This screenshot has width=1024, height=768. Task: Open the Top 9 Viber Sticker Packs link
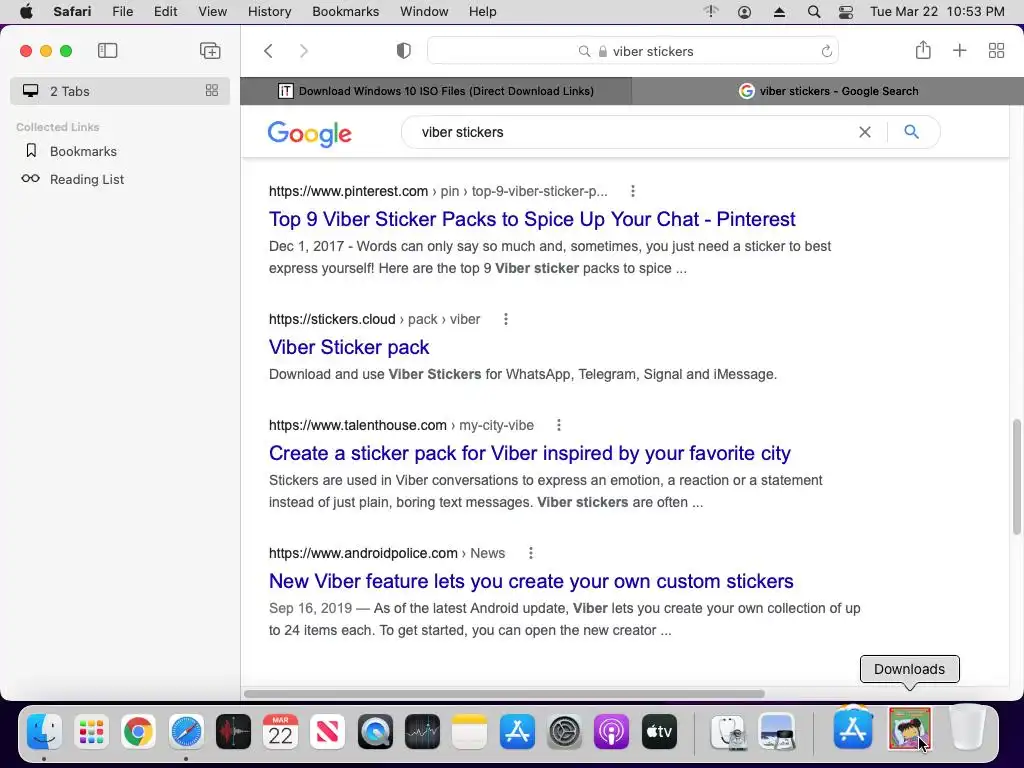point(532,219)
